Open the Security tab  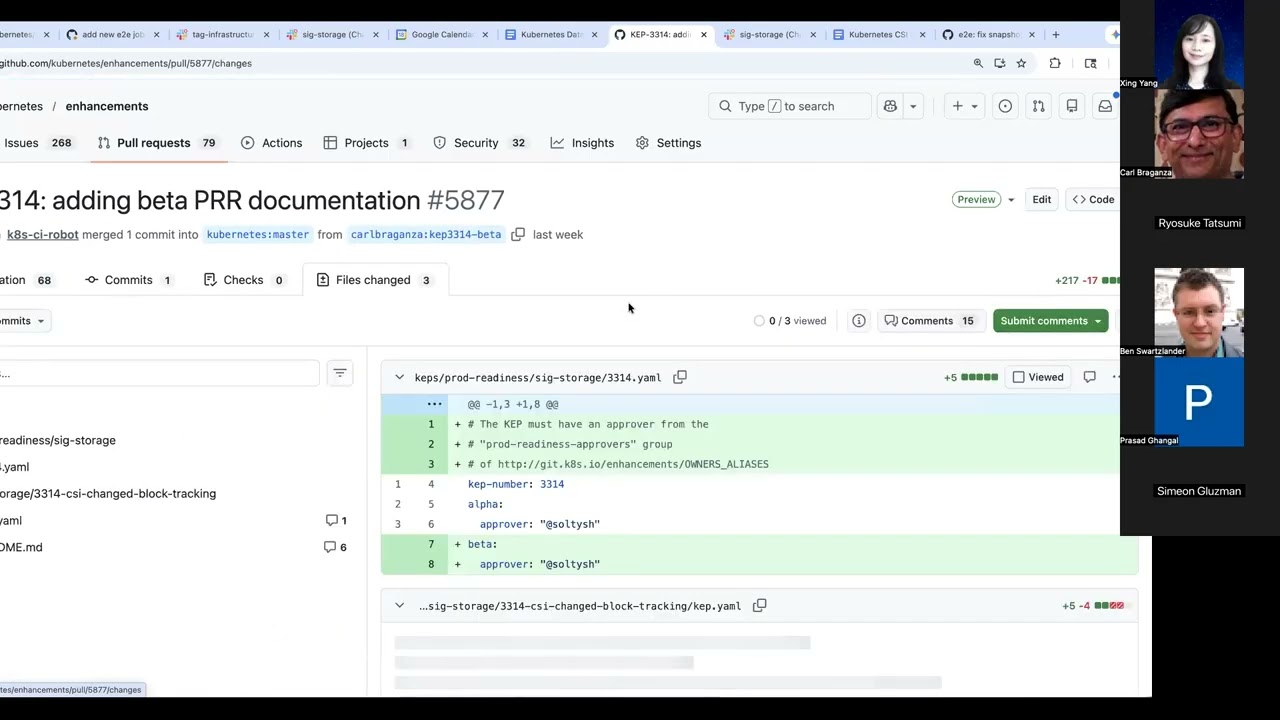(479, 143)
